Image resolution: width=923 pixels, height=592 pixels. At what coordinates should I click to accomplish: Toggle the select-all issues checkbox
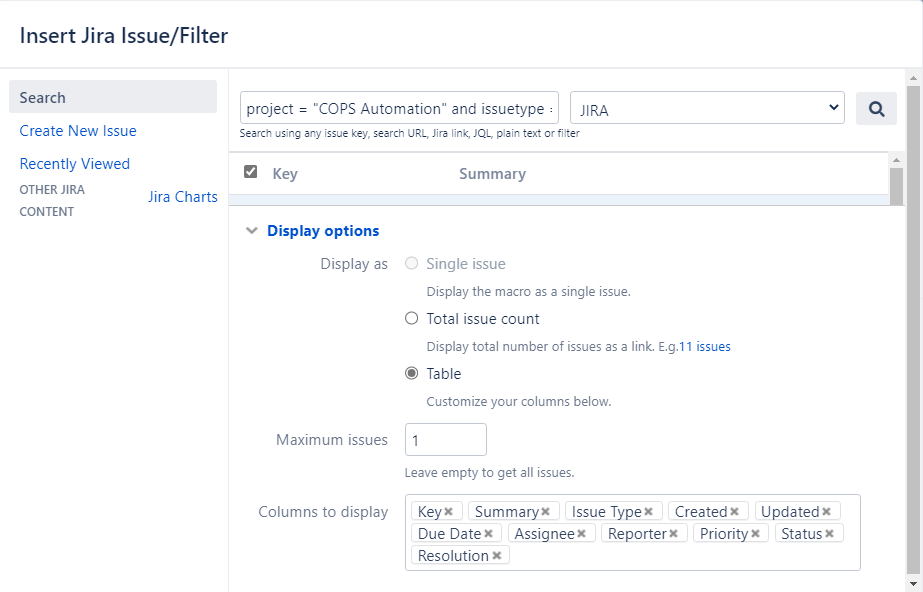(x=251, y=172)
